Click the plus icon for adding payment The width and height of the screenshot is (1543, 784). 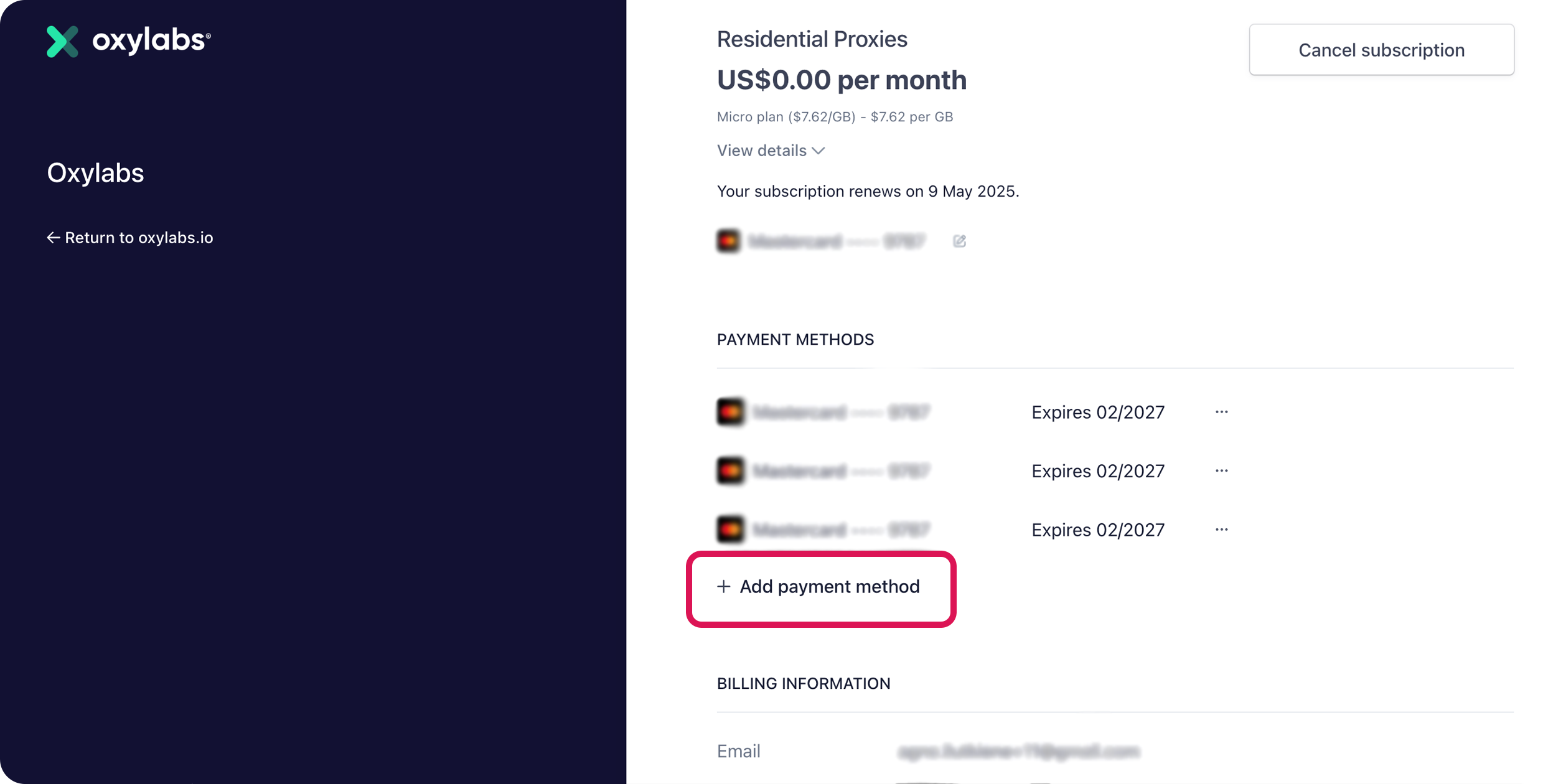[723, 587]
